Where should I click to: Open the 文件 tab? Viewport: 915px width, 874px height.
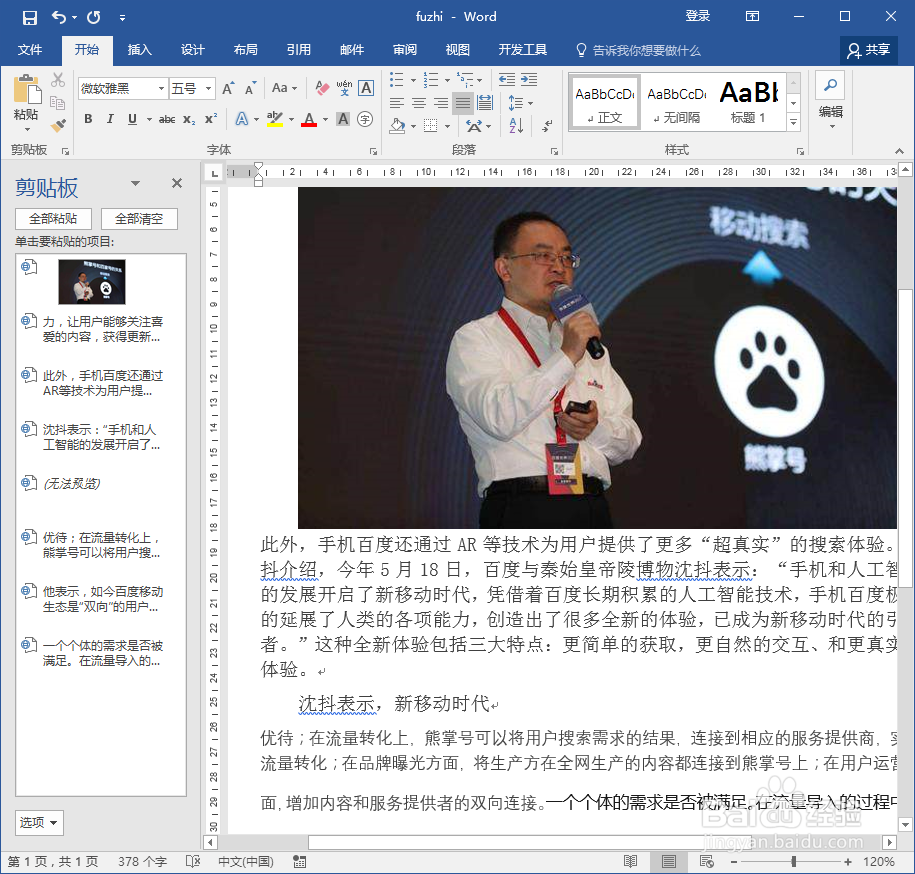point(30,50)
